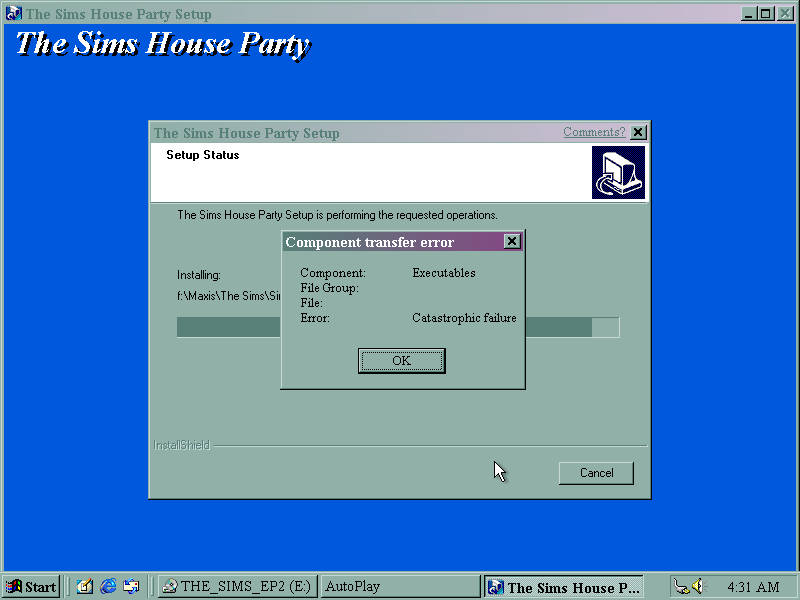The width and height of the screenshot is (800, 600).
Task: Switch to THE_SIMS_EP2 (E:) taskbar window
Action: coord(238,587)
